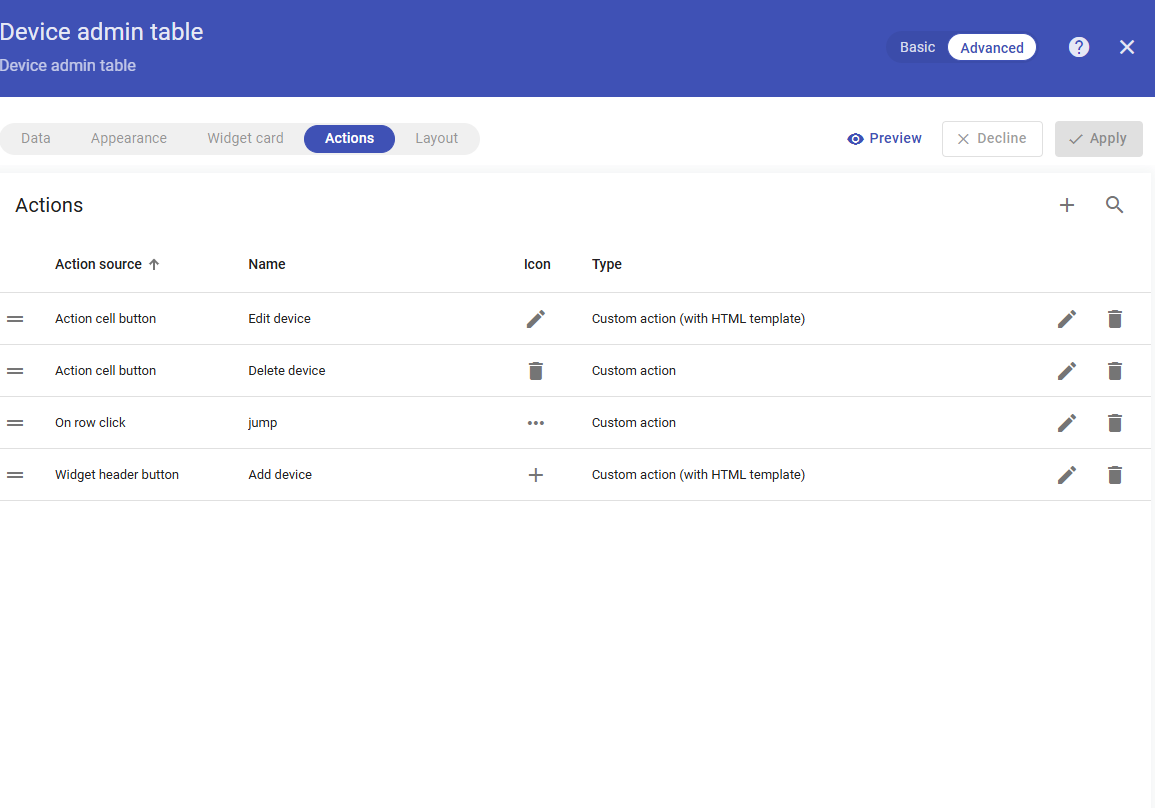Delete the 'Add device' action row
This screenshot has width=1155, height=808.
tap(1115, 475)
